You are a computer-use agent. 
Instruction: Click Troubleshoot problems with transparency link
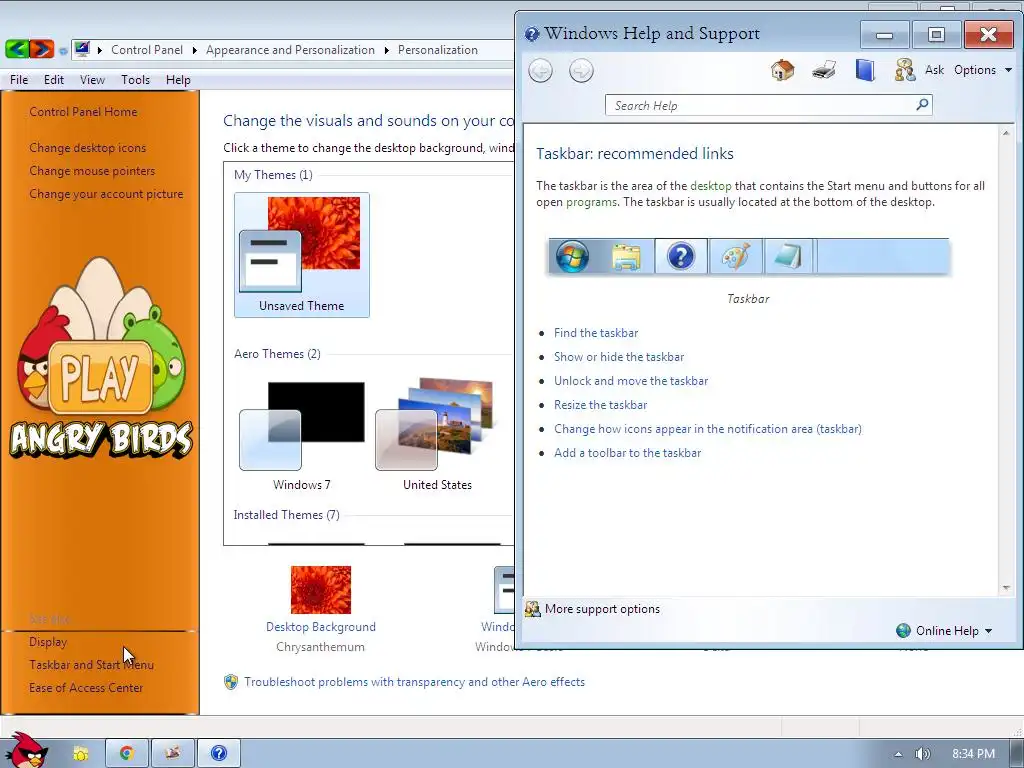tap(414, 682)
